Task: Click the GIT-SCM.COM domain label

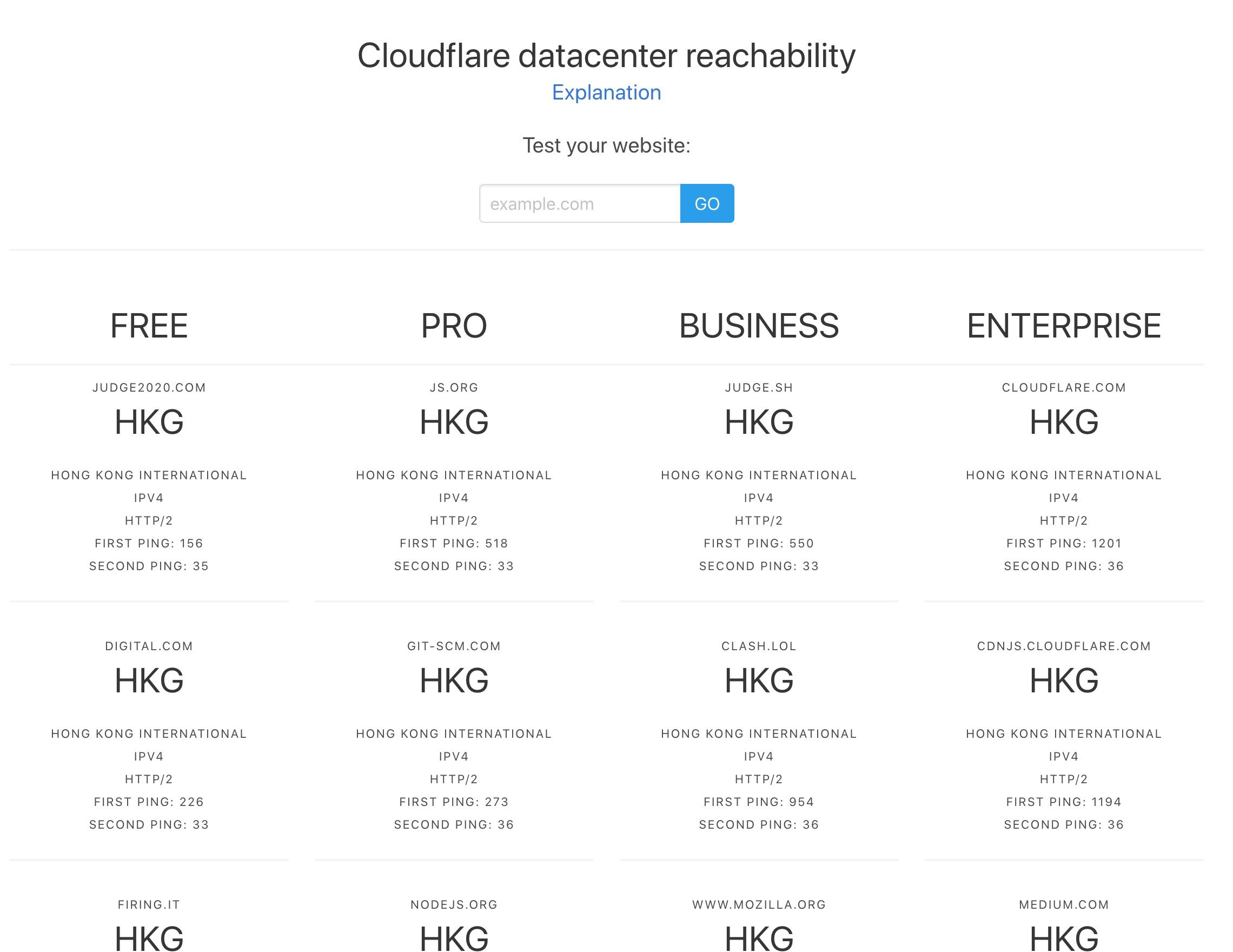Action: tap(454, 646)
